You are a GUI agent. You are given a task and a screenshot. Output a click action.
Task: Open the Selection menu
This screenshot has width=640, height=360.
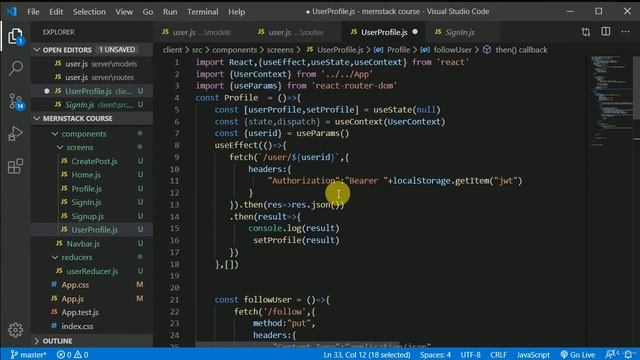pyautogui.click(x=89, y=12)
